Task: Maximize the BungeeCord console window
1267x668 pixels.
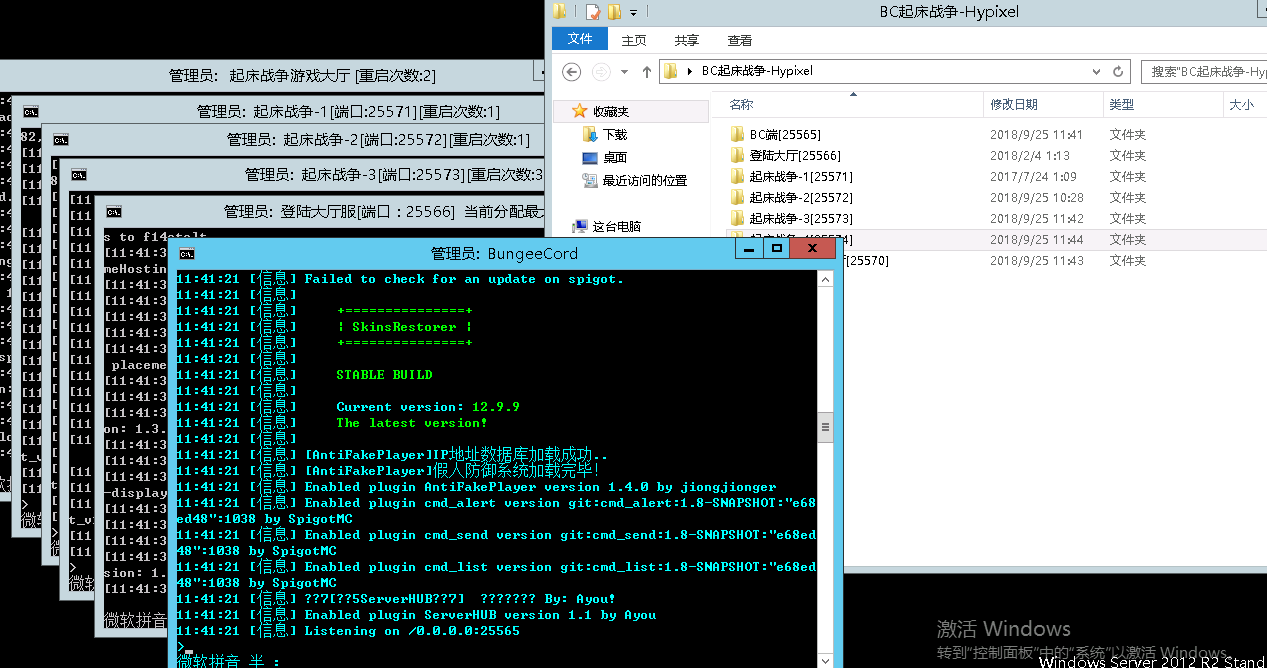Action: coord(775,249)
